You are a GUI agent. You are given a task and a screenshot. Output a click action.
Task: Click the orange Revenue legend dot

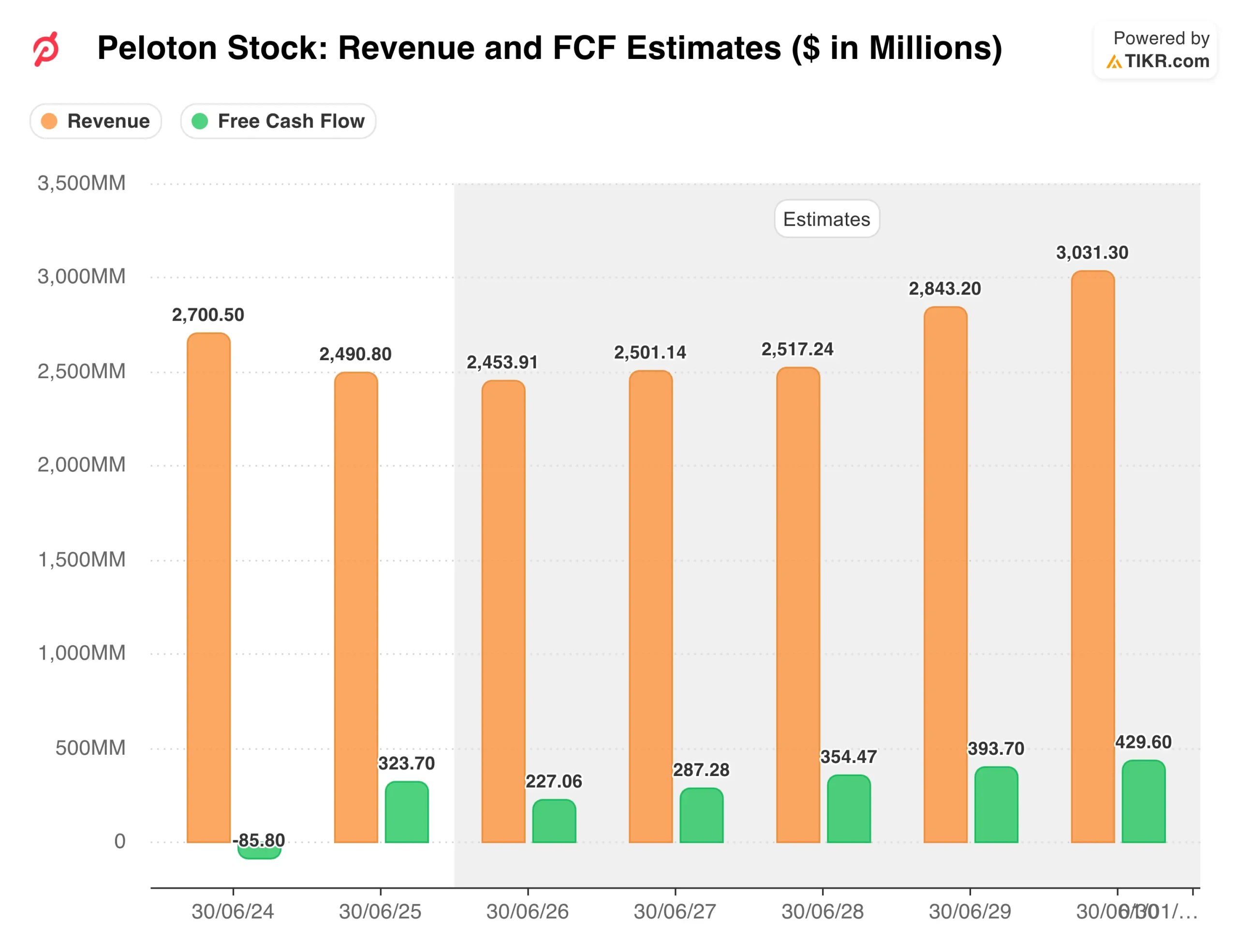49,121
